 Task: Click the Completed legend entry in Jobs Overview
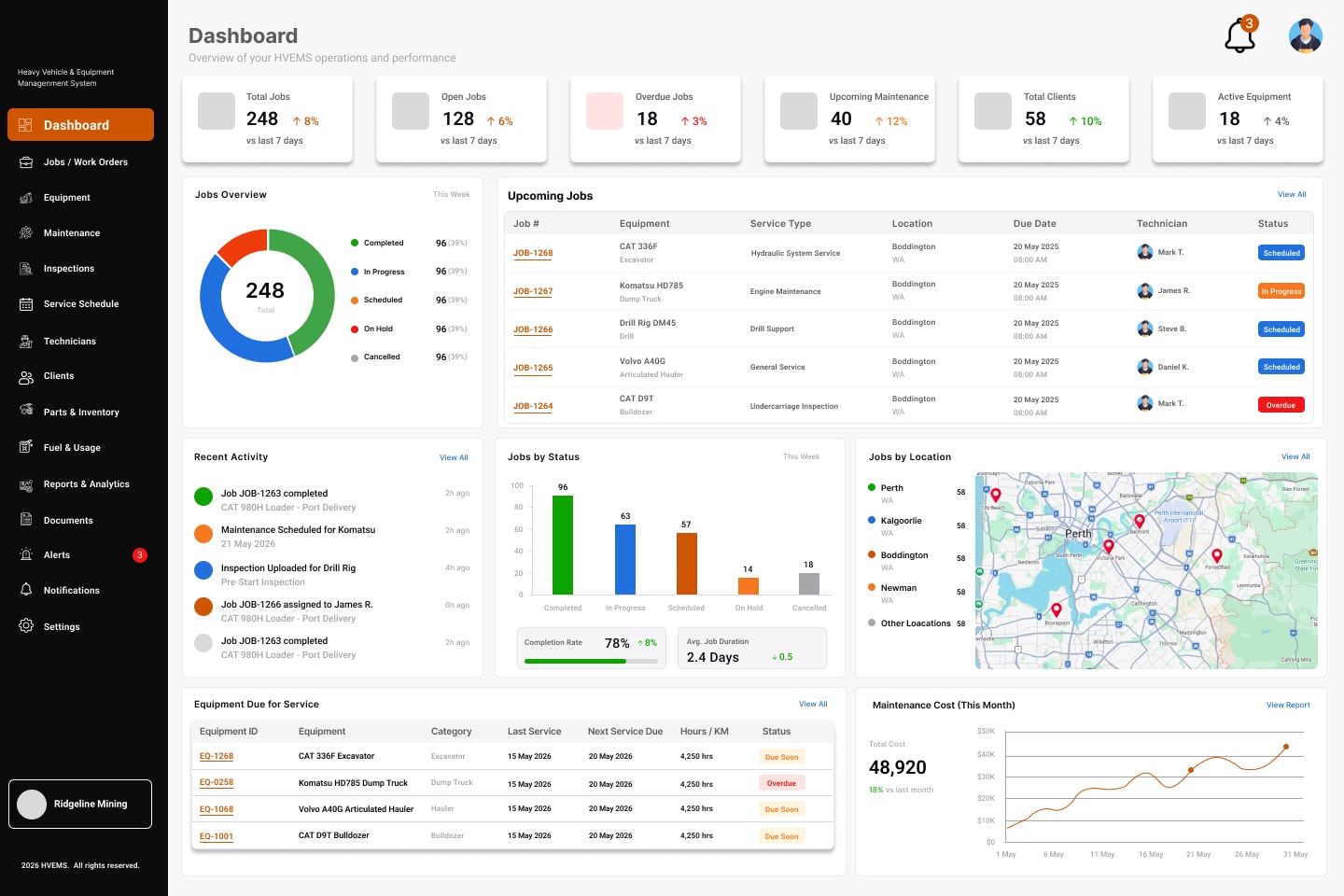409,243
